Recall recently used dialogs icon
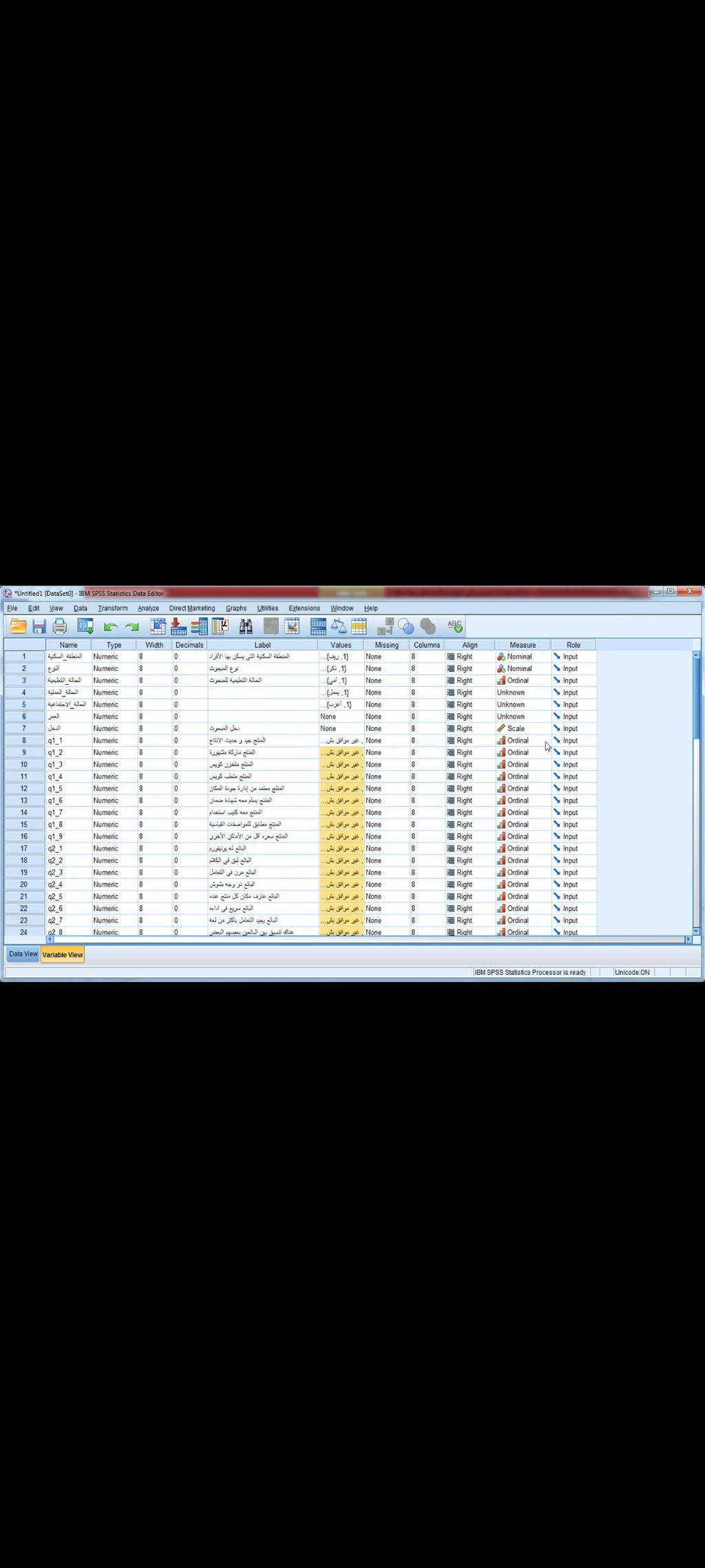Screen dimensions: 705x1568 (x=85, y=626)
